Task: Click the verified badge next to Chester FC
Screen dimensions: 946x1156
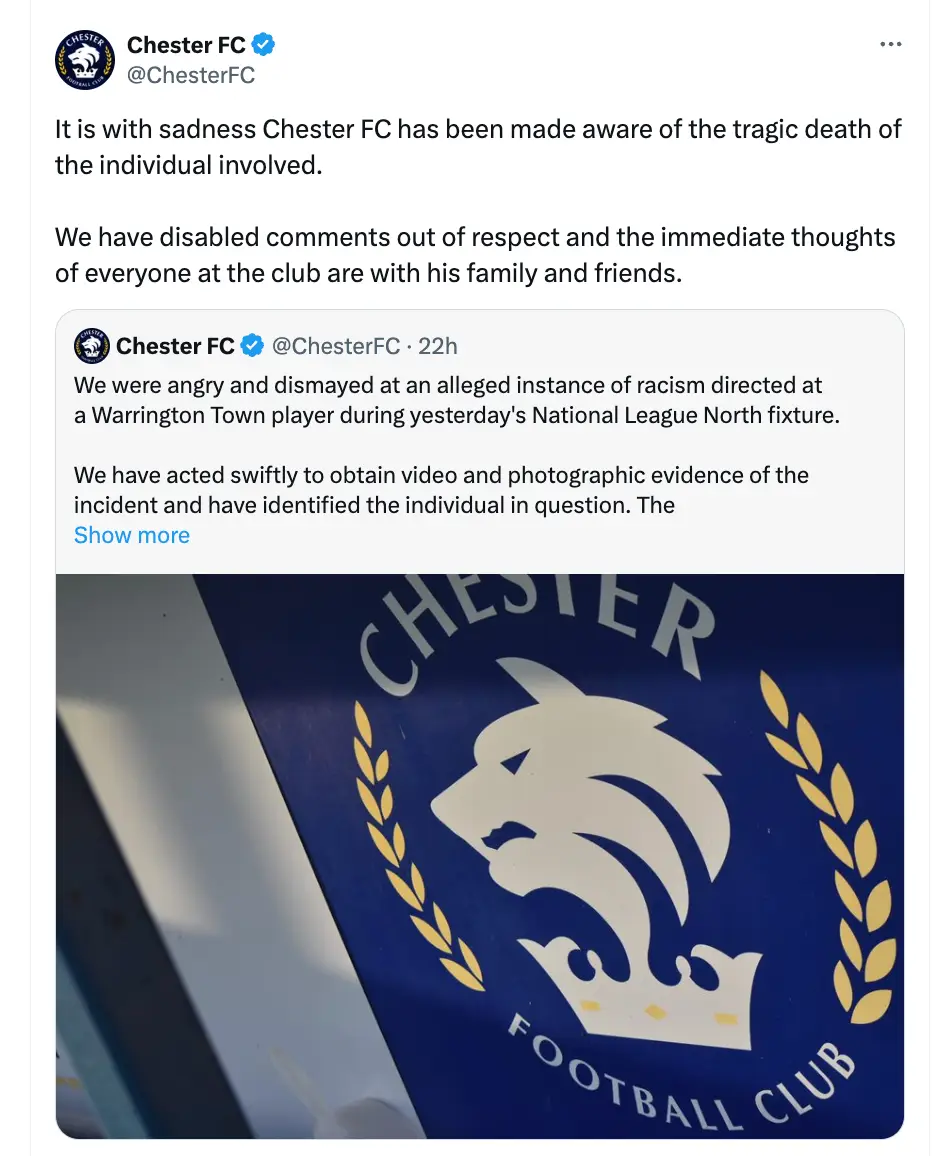Action: coord(263,44)
